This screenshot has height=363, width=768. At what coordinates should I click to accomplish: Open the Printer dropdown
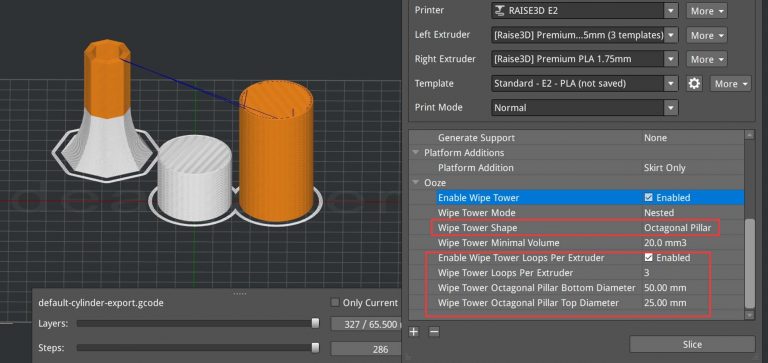(x=585, y=11)
